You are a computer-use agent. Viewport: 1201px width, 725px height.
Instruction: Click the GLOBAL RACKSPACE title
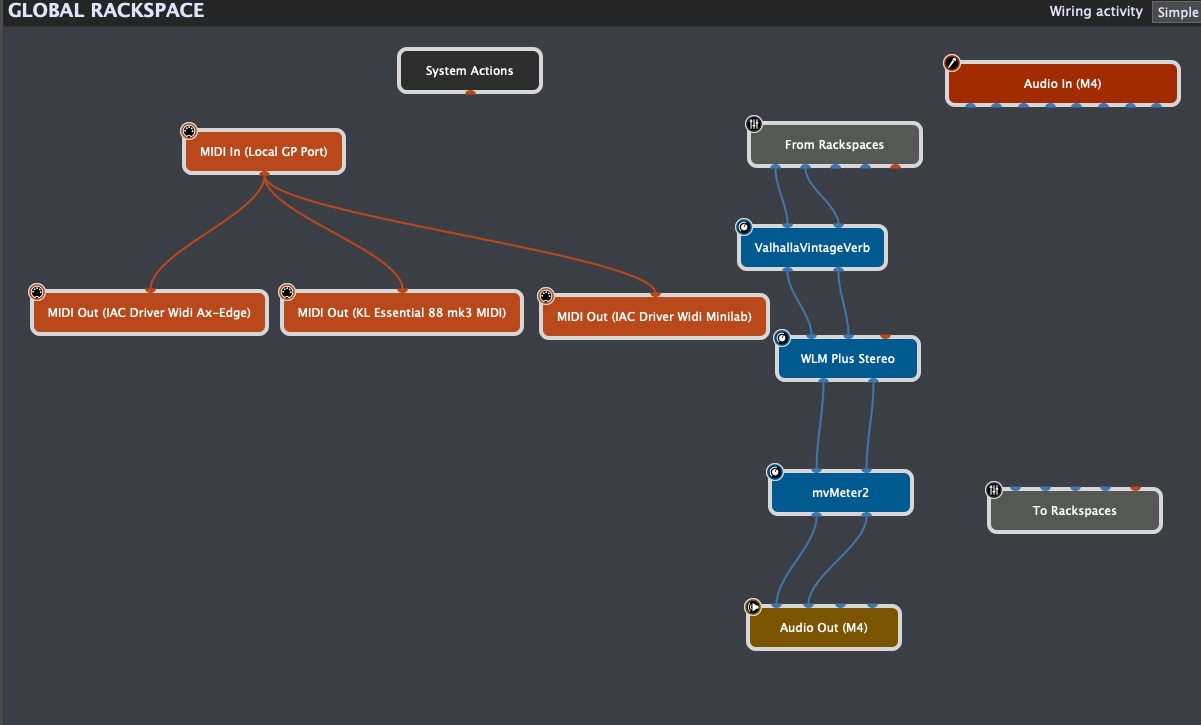coord(106,11)
